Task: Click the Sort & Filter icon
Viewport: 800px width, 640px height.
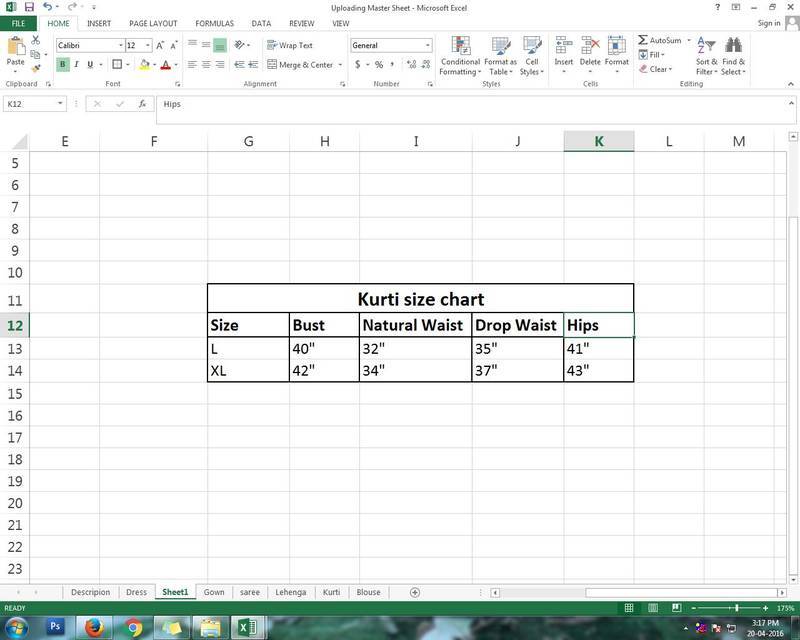Action: click(706, 56)
